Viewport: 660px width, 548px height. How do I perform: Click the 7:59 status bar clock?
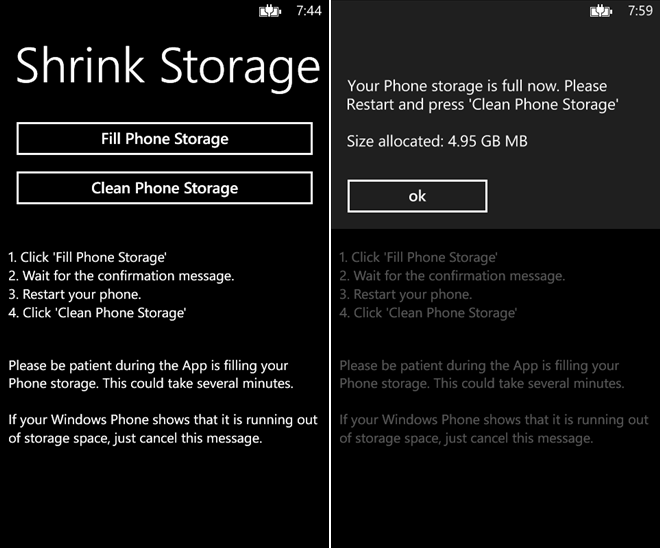[639, 11]
